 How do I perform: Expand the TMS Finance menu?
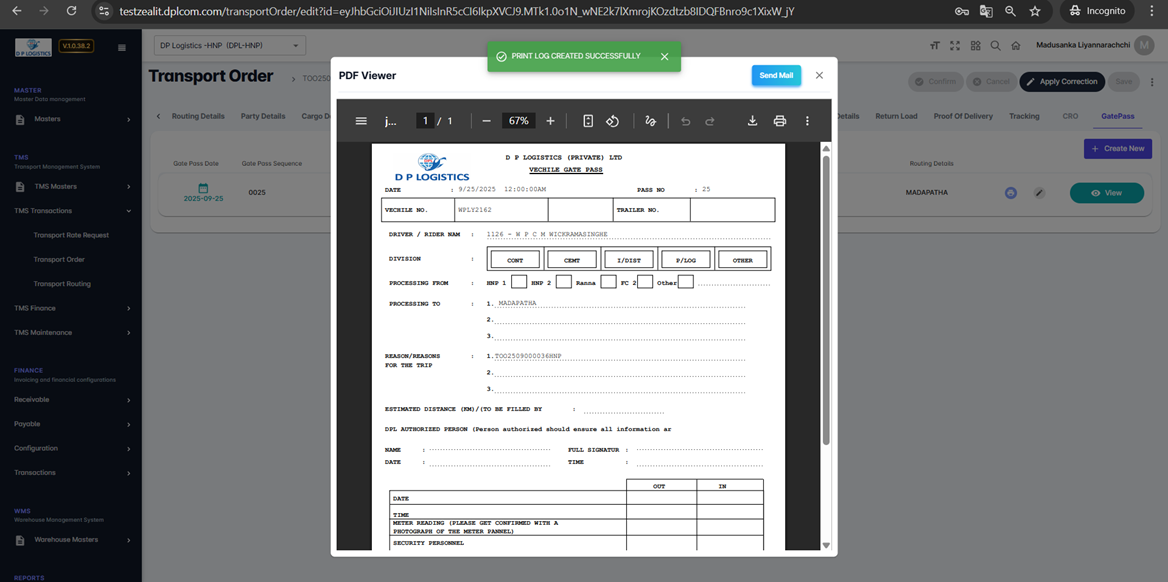point(71,308)
